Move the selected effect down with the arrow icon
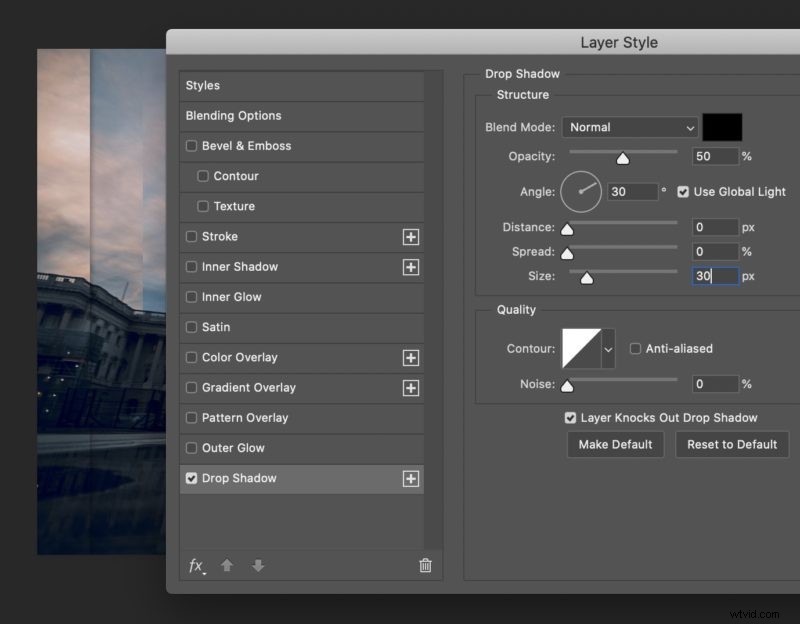Screen dimensions: 800x624 257,565
